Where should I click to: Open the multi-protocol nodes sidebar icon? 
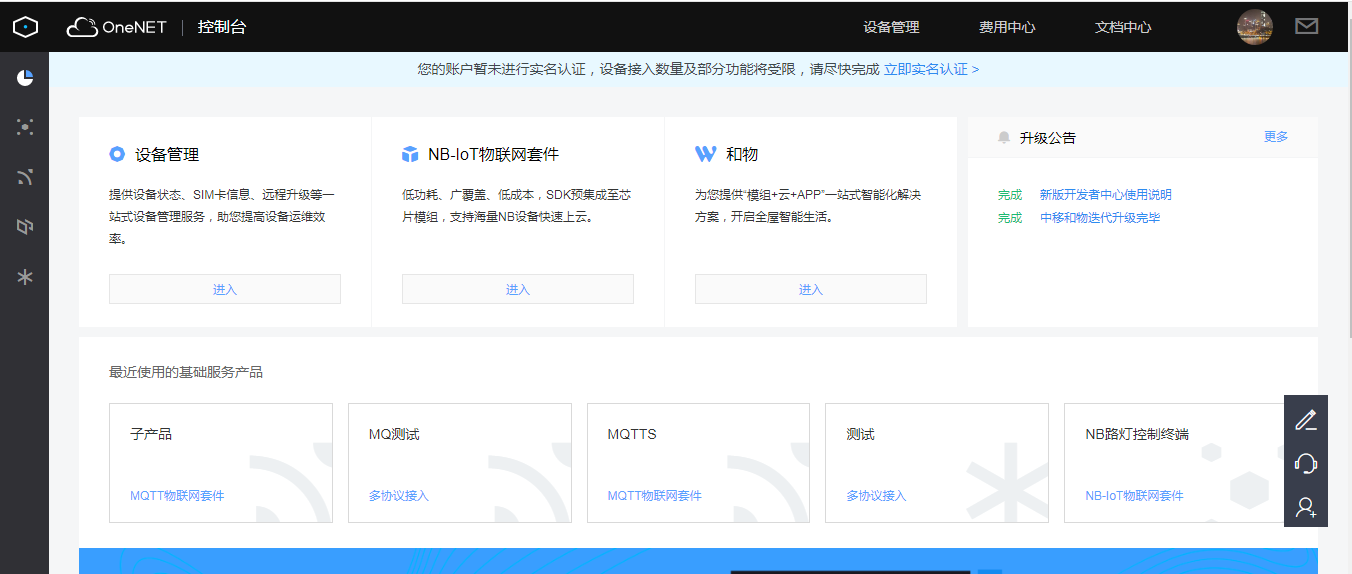tap(25, 127)
